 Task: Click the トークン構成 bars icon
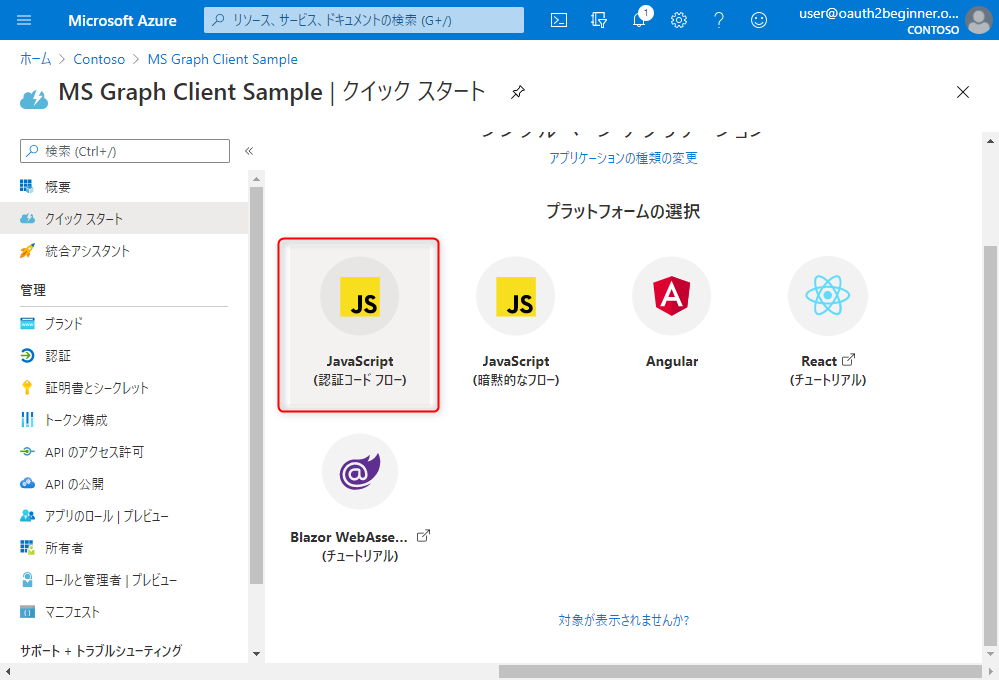click(27, 419)
